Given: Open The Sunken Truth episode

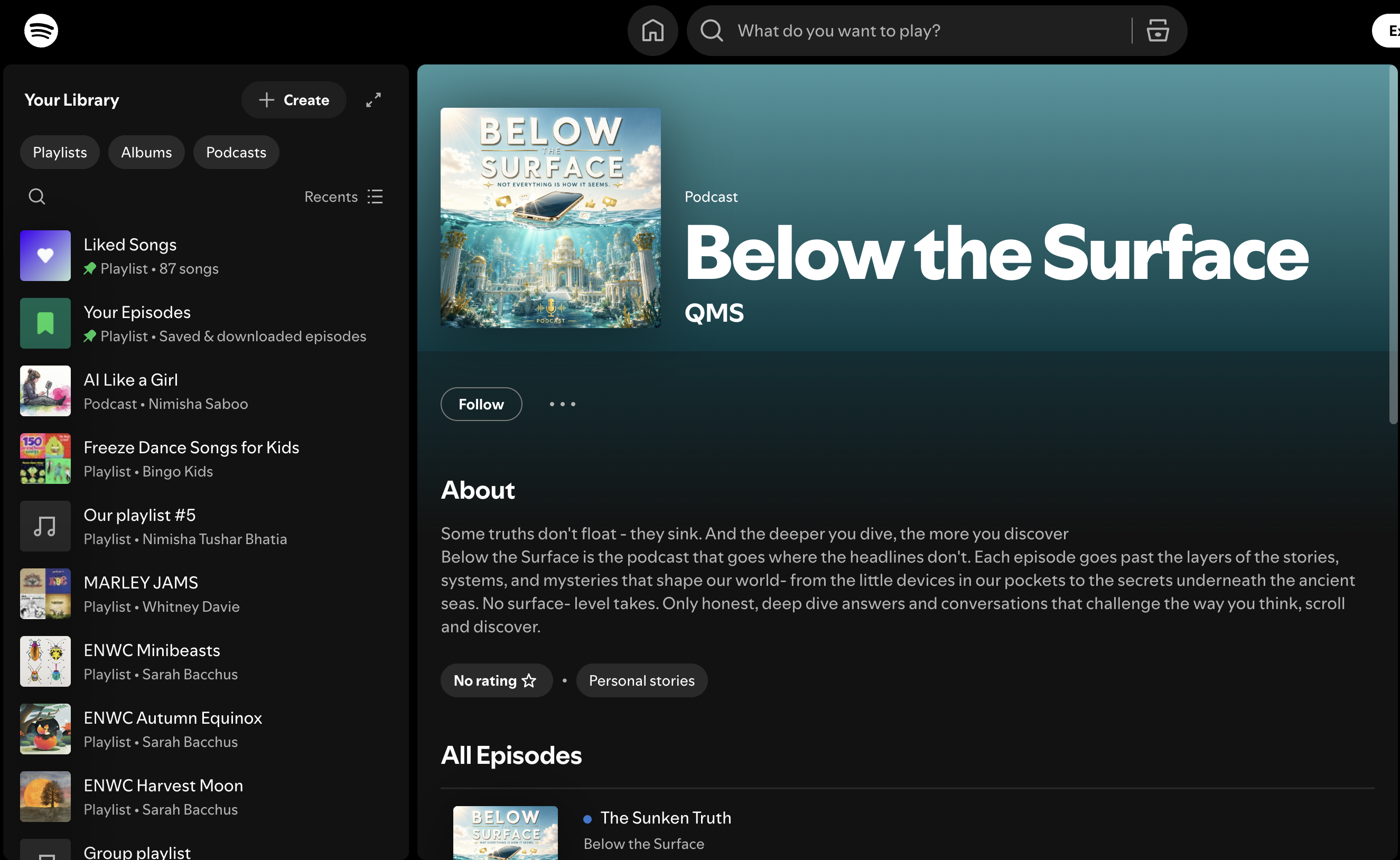Looking at the screenshot, I should (666, 818).
